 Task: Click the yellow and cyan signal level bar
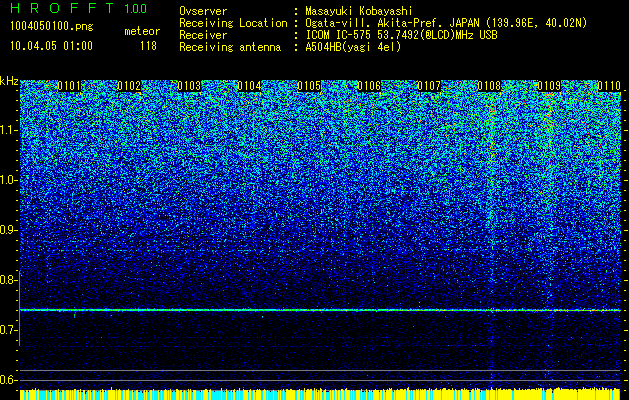tap(320, 394)
